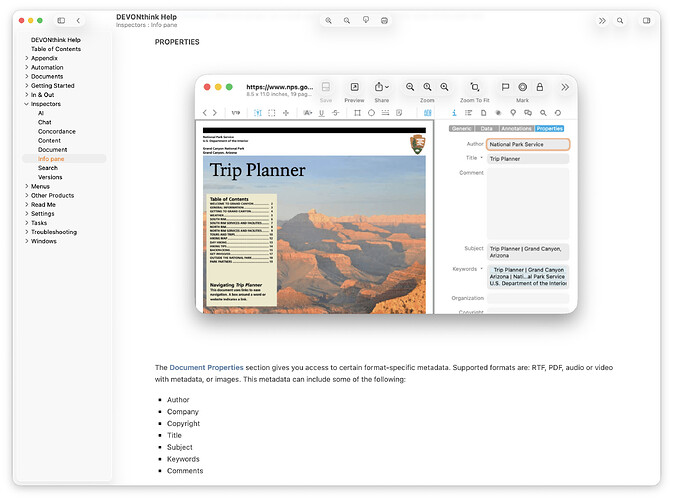
Task: Click the Company bullet list item
Action: pyautogui.click(x=183, y=412)
